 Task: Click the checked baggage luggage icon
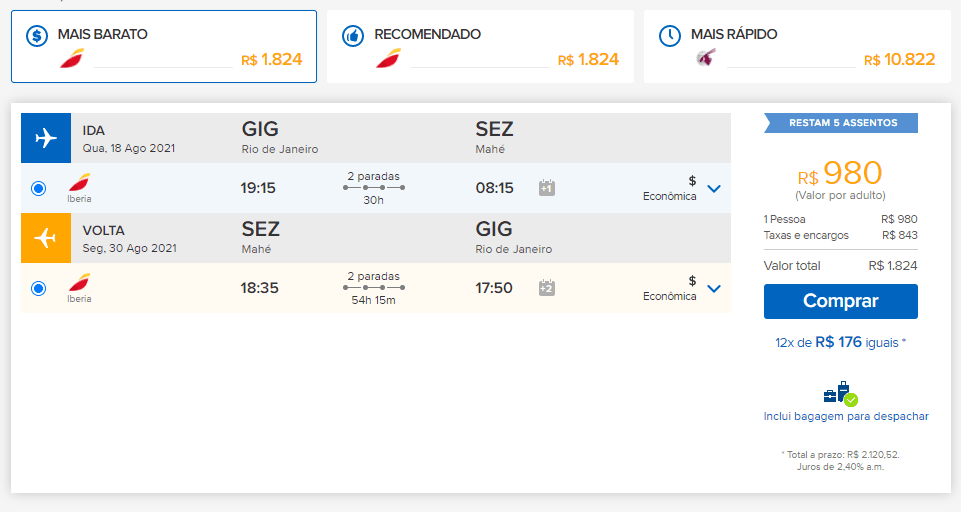(840, 394)
